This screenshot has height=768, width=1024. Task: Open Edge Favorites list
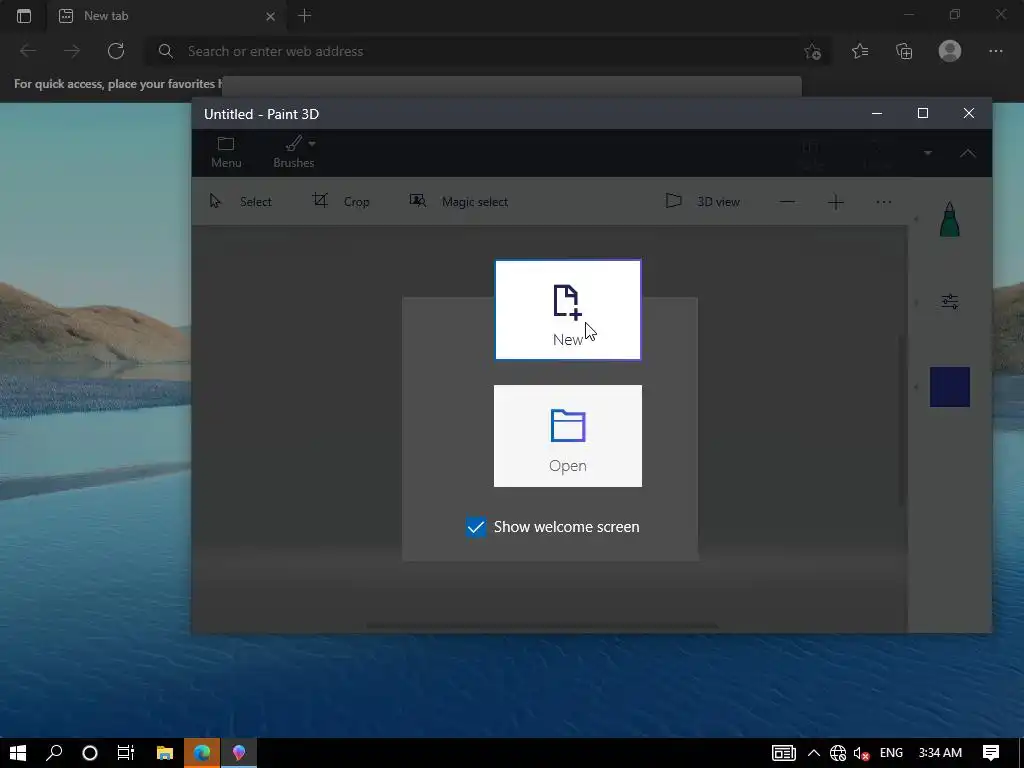[x=860, y=51]
